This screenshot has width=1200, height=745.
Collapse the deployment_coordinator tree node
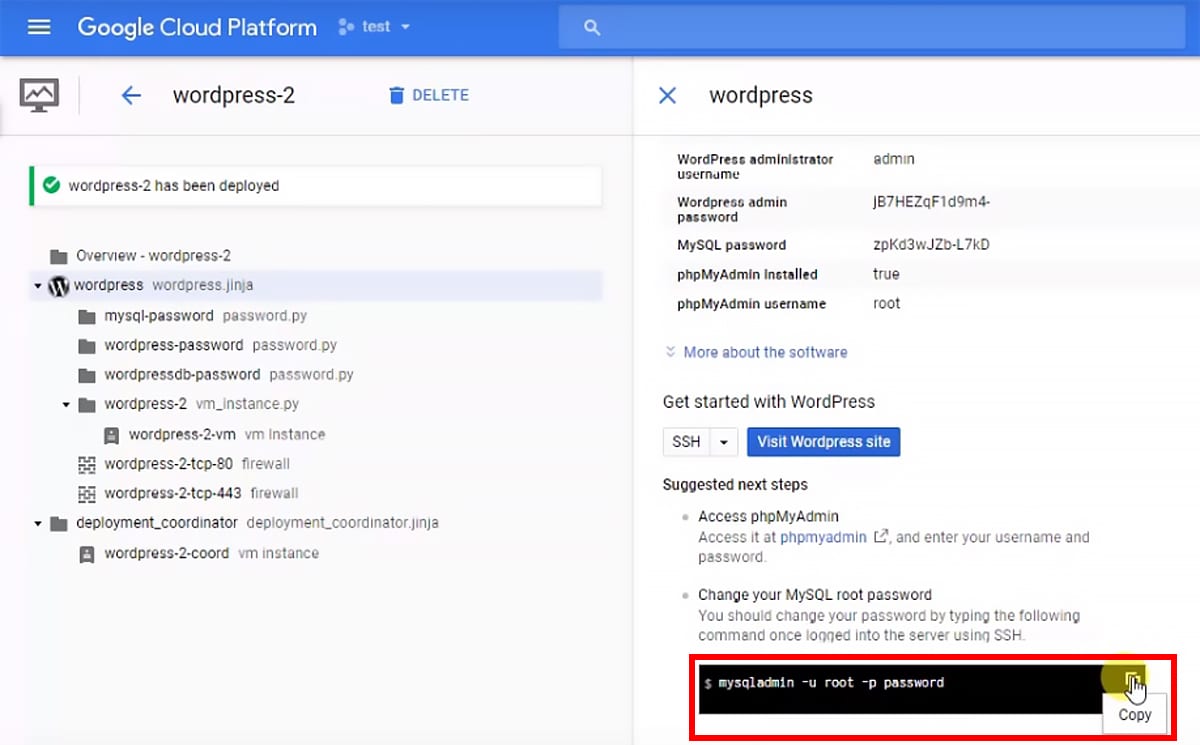tap(38, 523)
